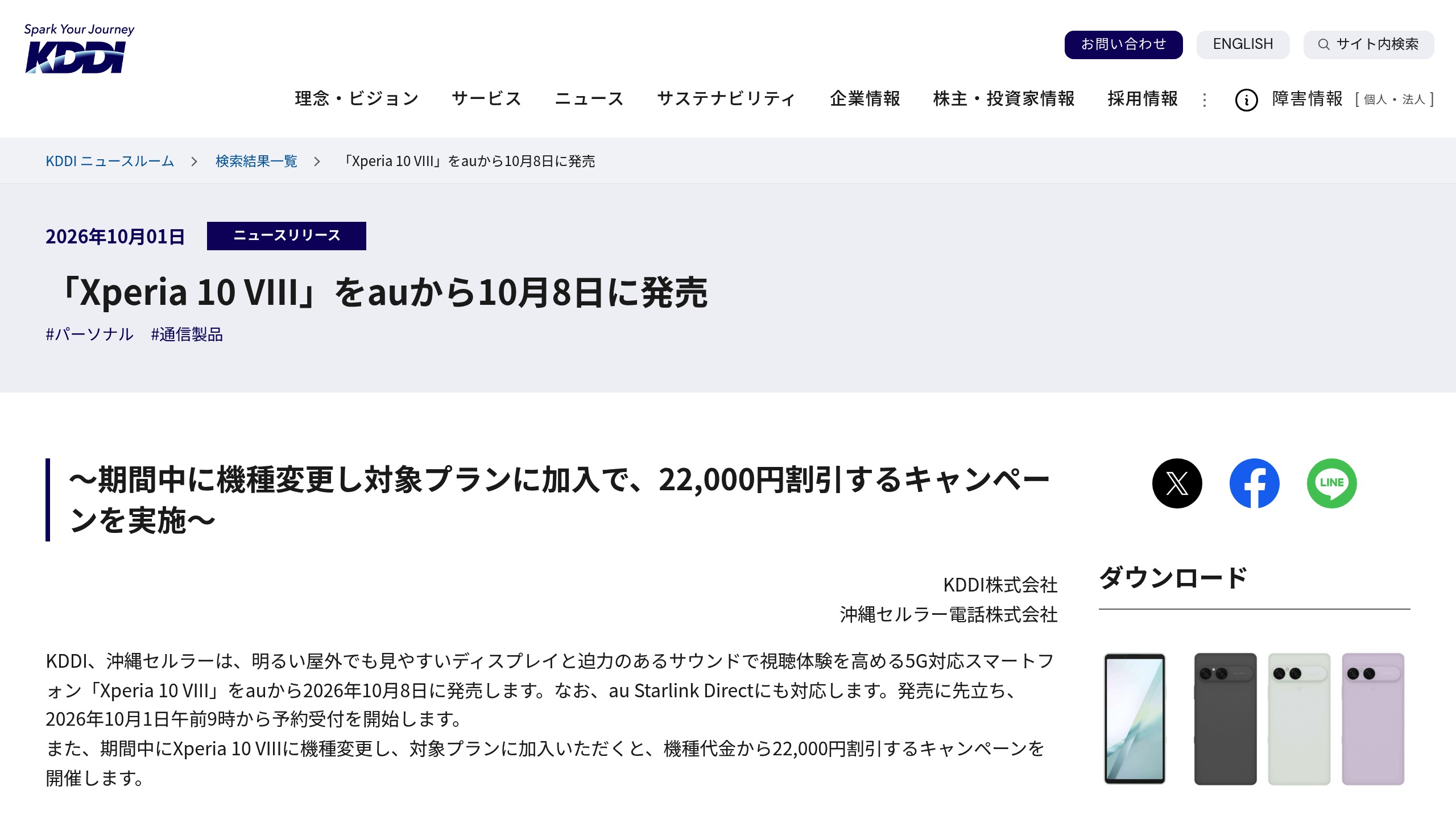This screenshot has width=1456, height=819.
Task: Open the サービス menu
Action: click(x=487, y=98)
